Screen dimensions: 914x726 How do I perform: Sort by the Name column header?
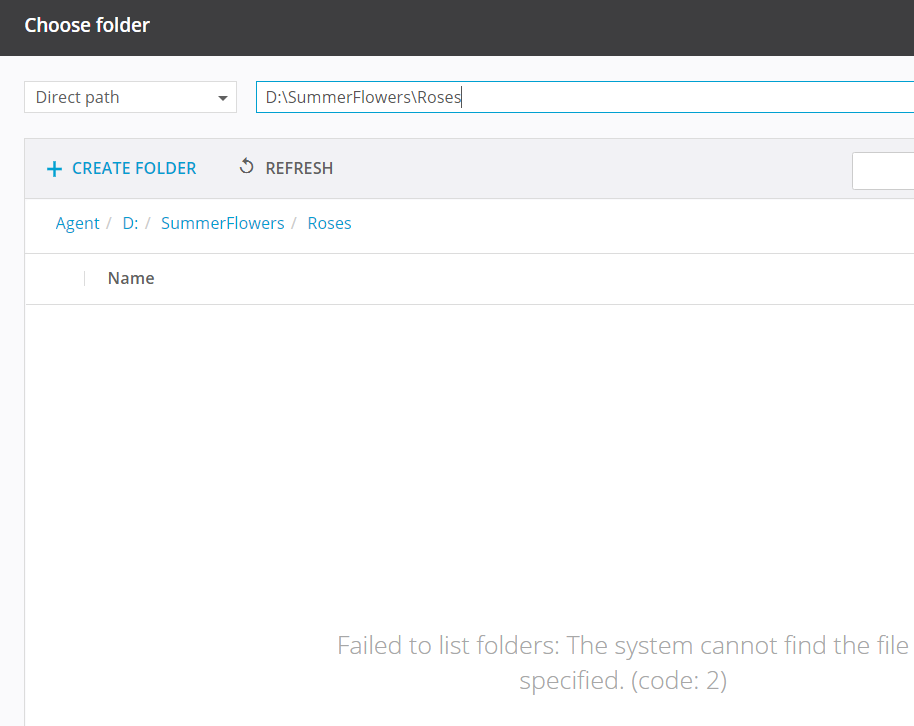(131, 278)
